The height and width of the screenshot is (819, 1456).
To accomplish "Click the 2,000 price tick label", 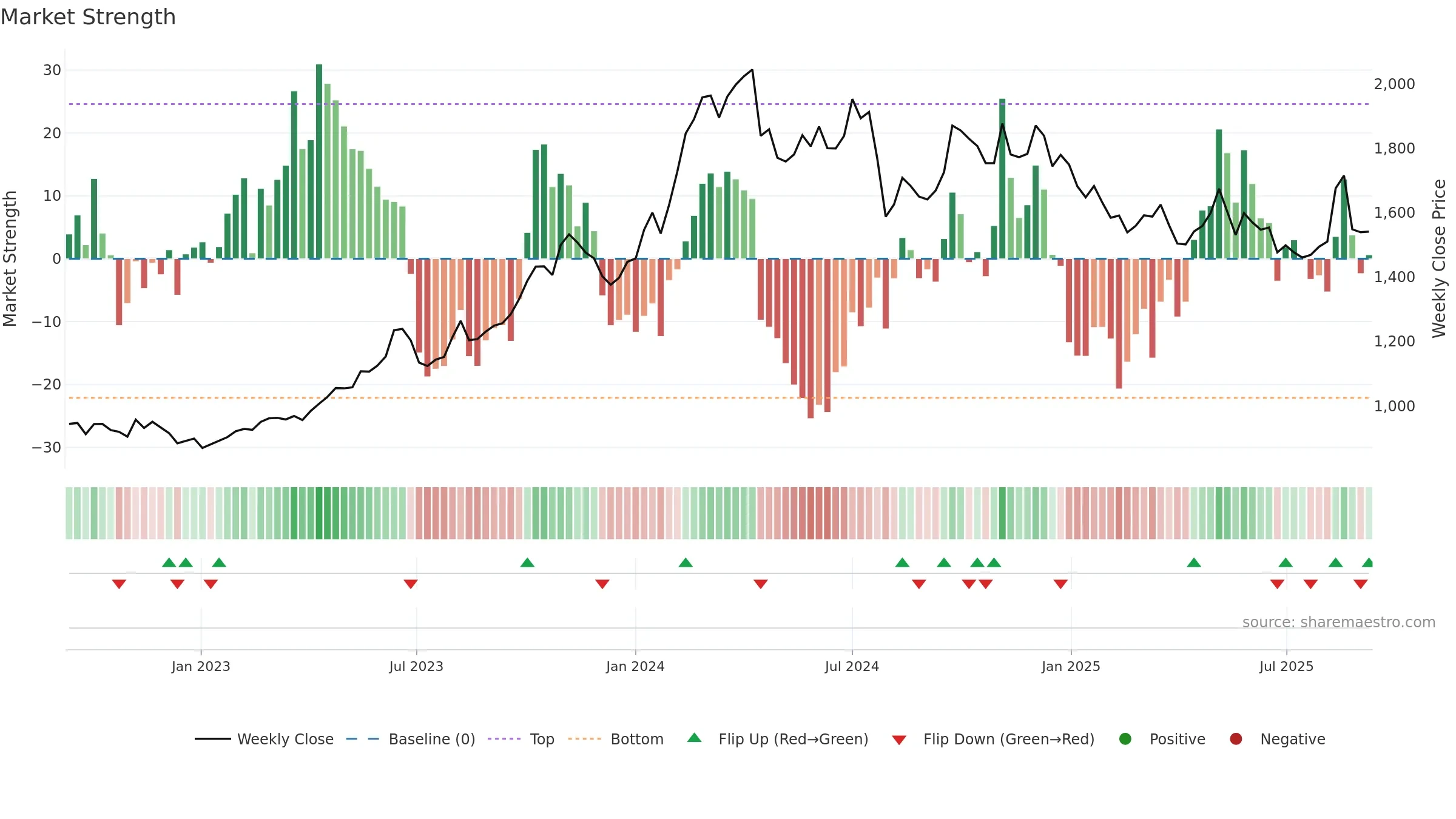I will click(1394, 84).
